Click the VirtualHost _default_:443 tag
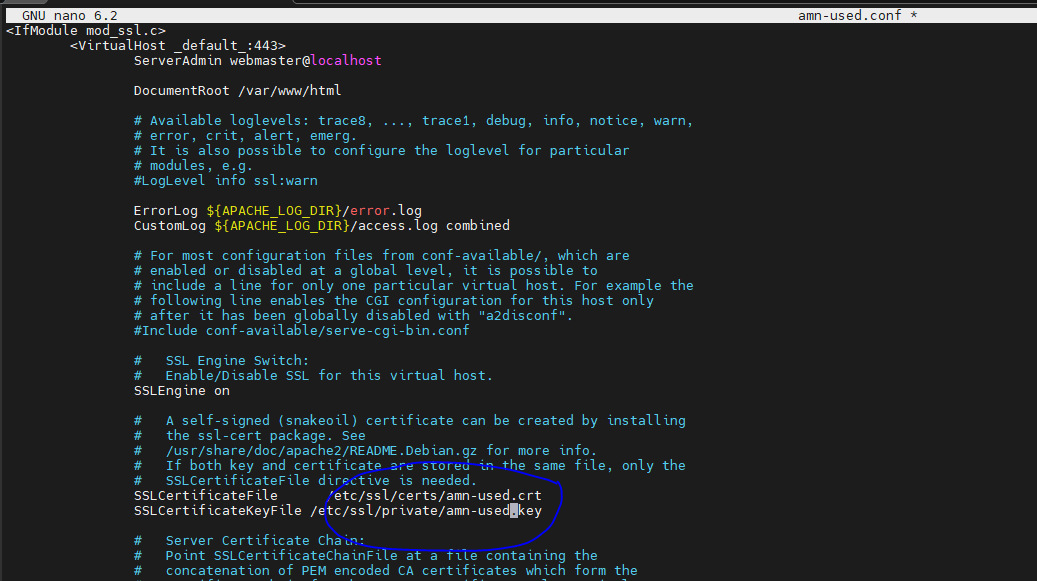Screen dimensions: 1037x581 pos(178,45)
